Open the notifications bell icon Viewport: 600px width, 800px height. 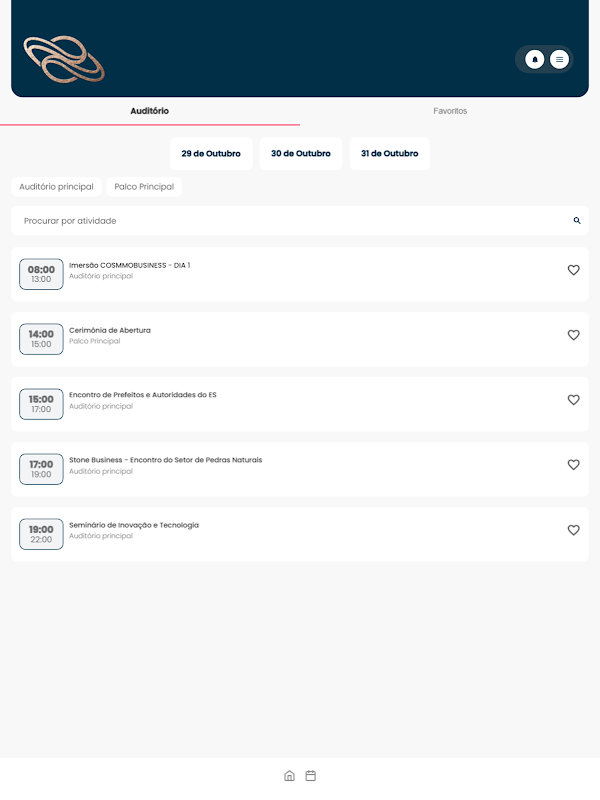[x=535, y=59]
